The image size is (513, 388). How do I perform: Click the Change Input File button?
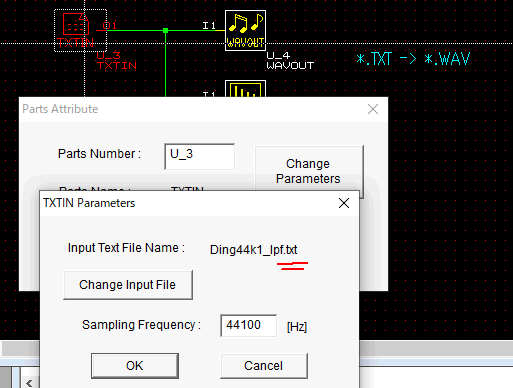[128, 285]
